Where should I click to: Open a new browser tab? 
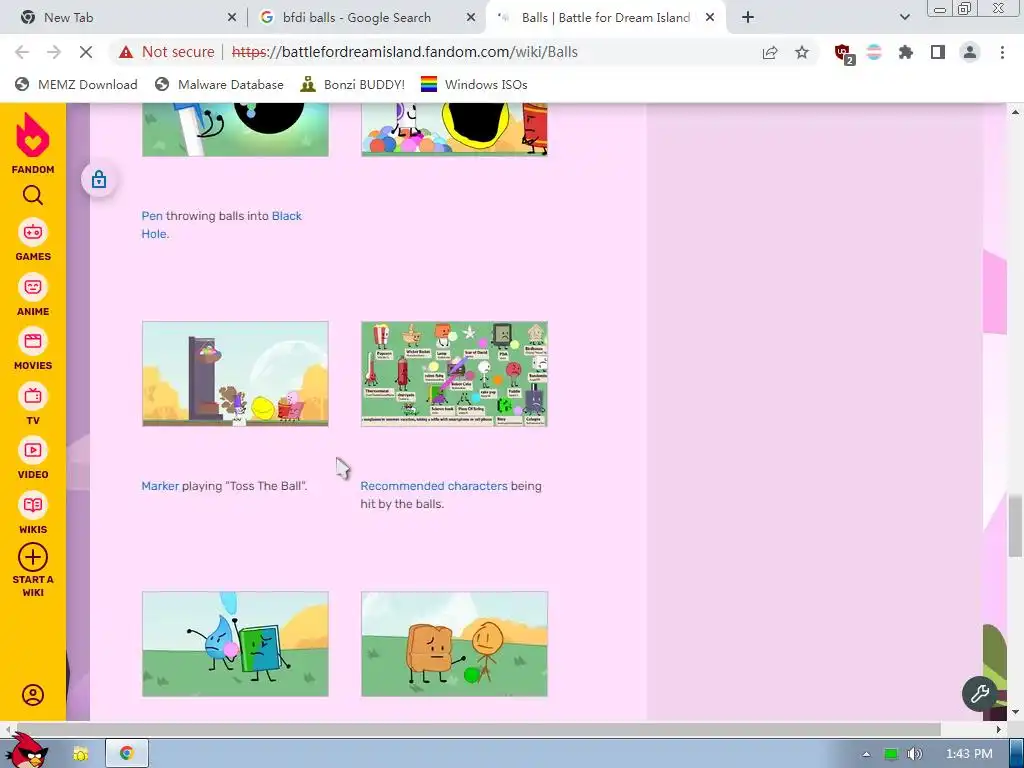click(748, 18)
